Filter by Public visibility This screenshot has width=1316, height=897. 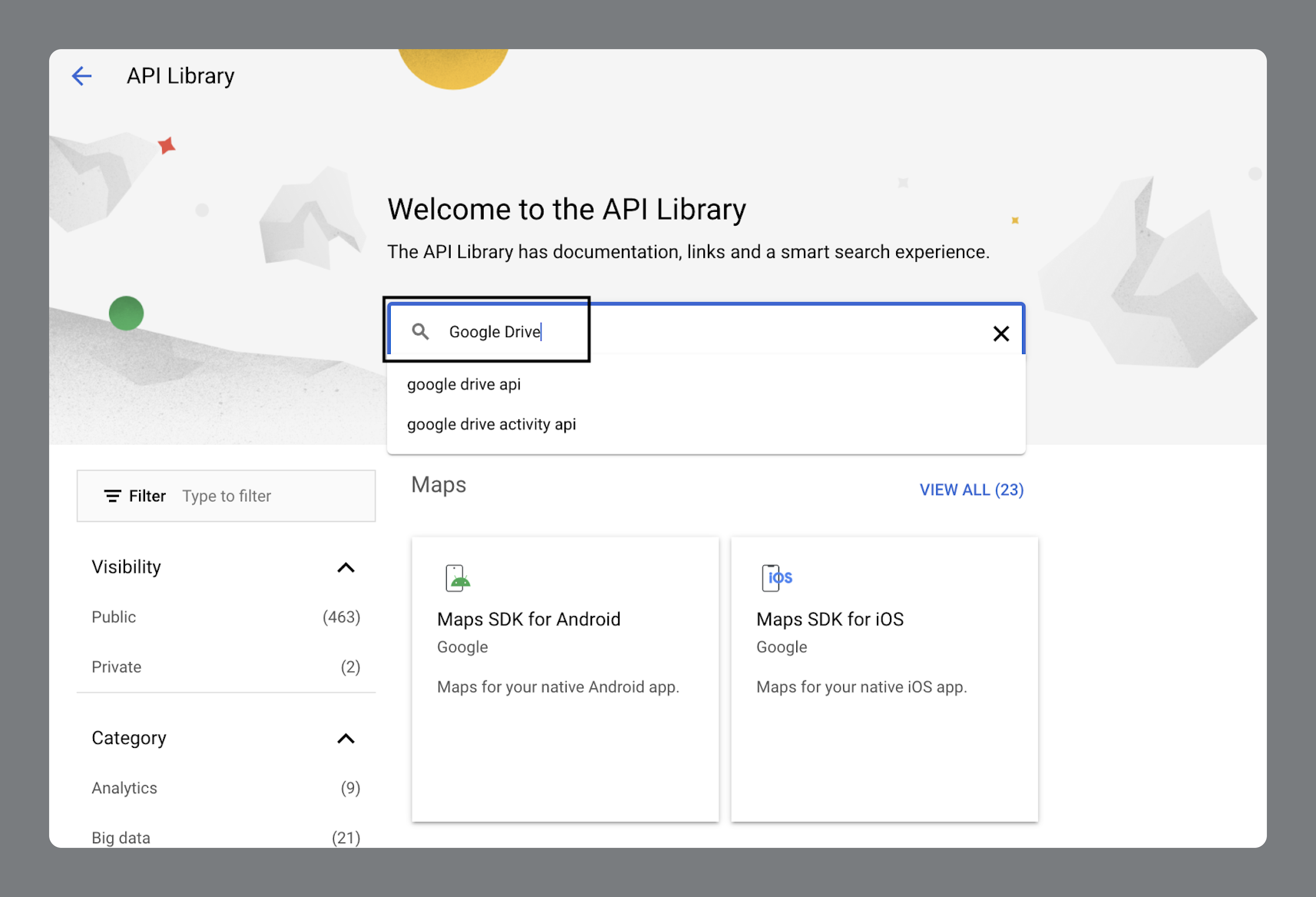pyautogui.click(x=114, y=617)
